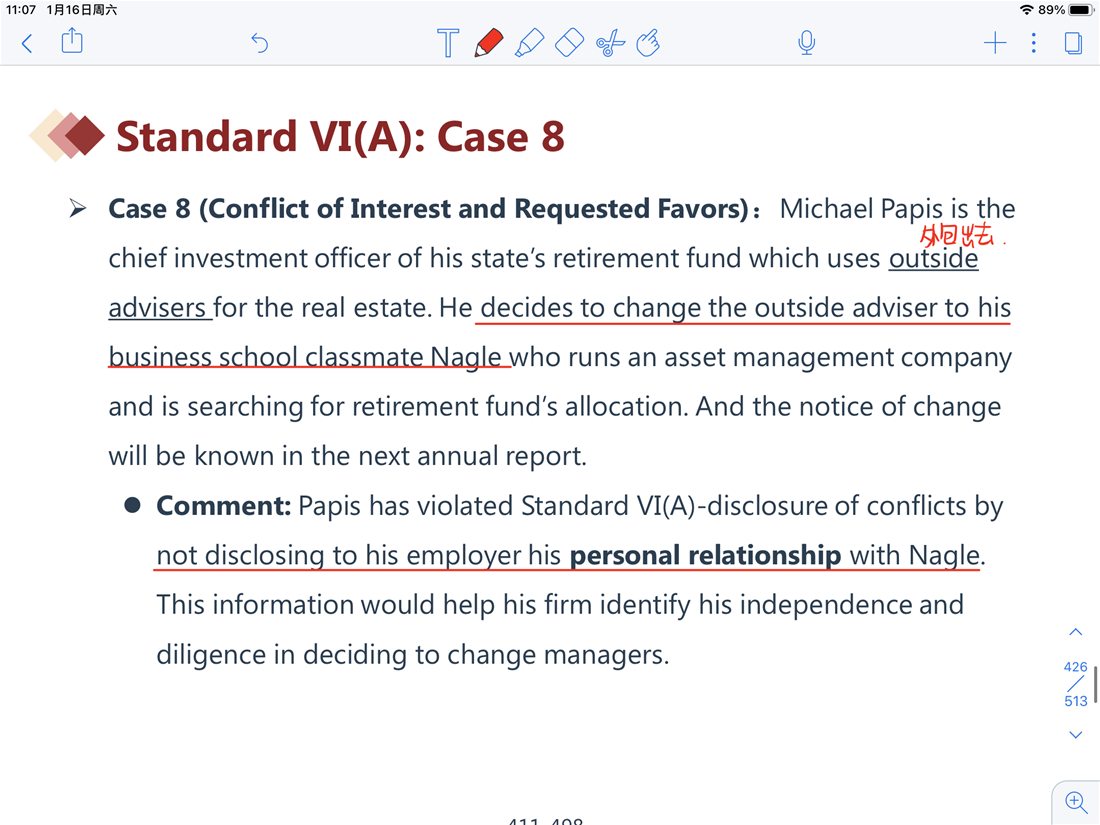Go back using the left chevron
This screenshot has height=825, width=1100.
[x=27, y=43]
